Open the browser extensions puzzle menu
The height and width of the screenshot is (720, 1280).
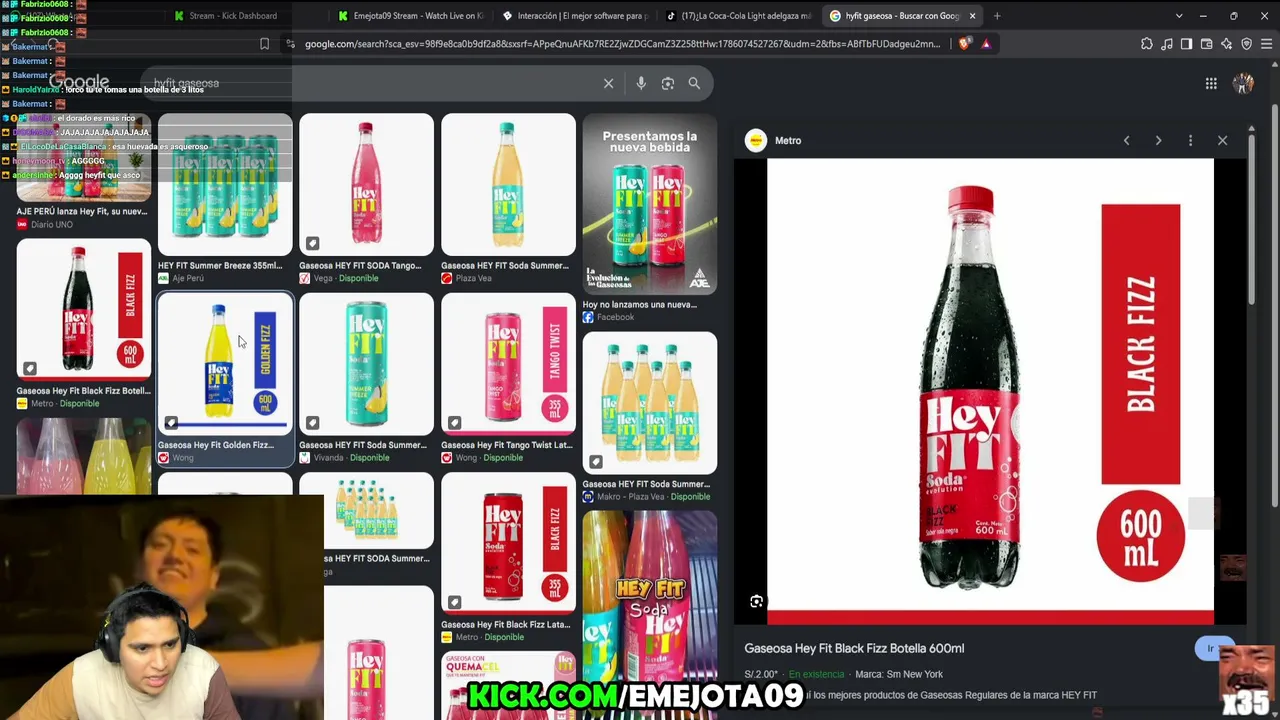[x=1146, y=44]
